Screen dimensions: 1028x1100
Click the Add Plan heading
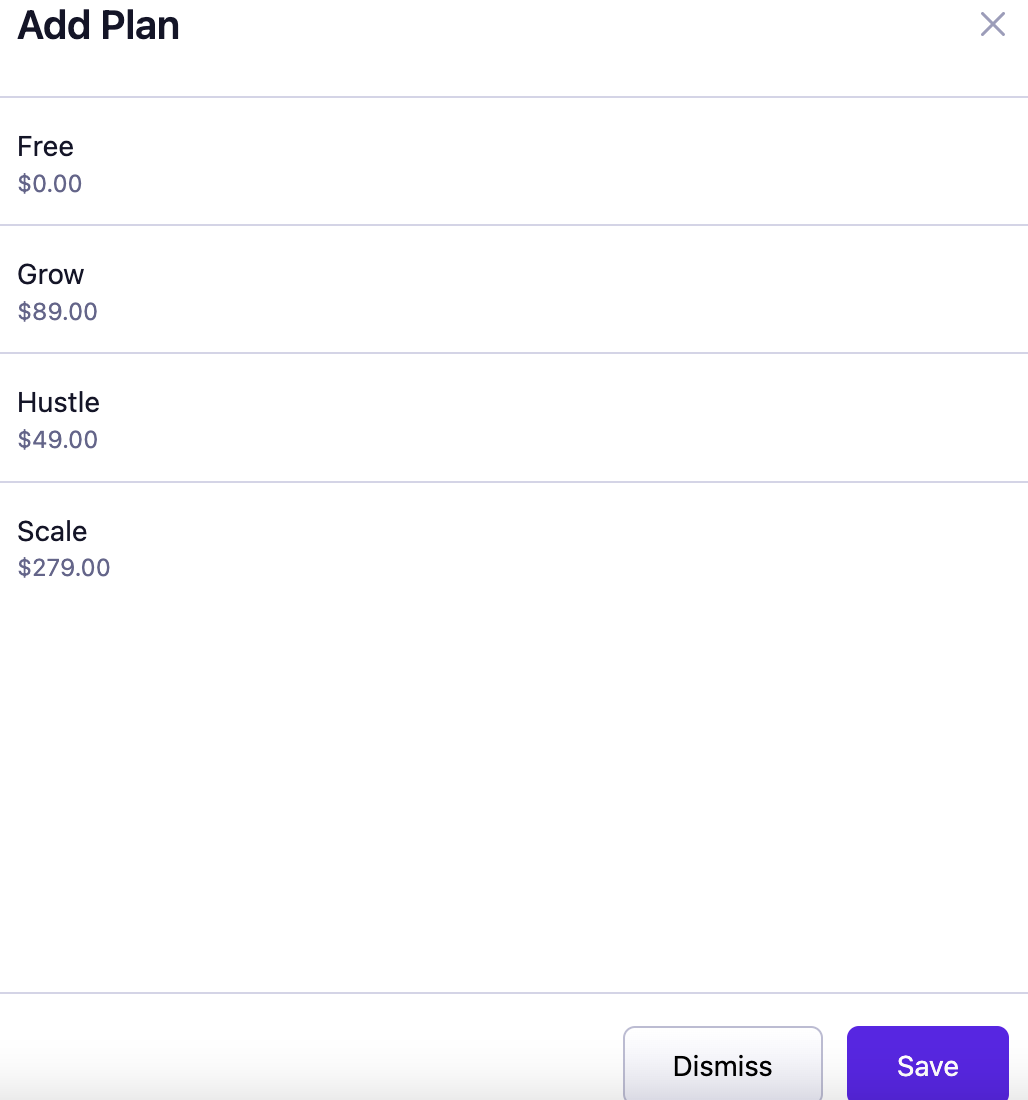pos(98,25)
